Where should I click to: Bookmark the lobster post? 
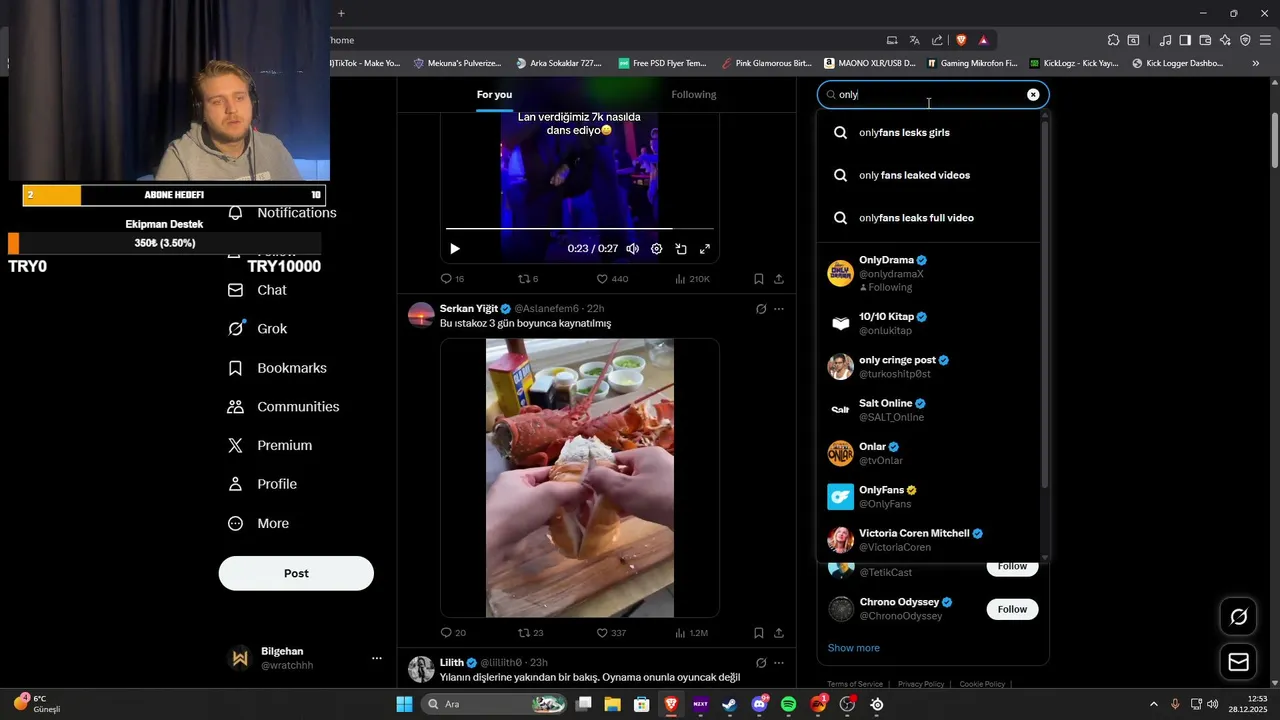[x=759, y=633]
